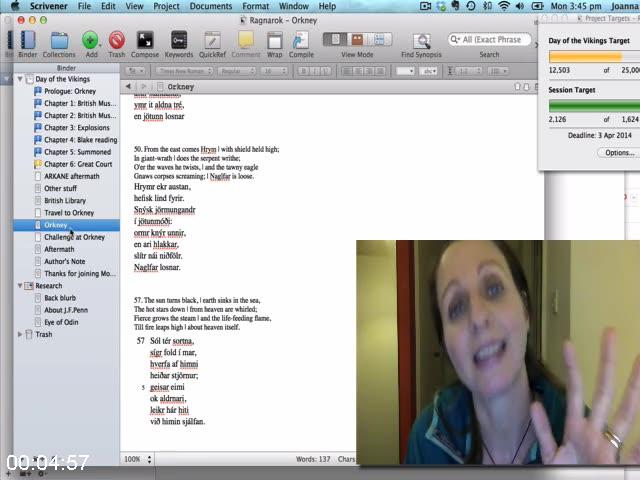The height and width of the screenshot is (480, 640).
Task: Enter Compose full-screen mode
Action: (x=145, y=41)
